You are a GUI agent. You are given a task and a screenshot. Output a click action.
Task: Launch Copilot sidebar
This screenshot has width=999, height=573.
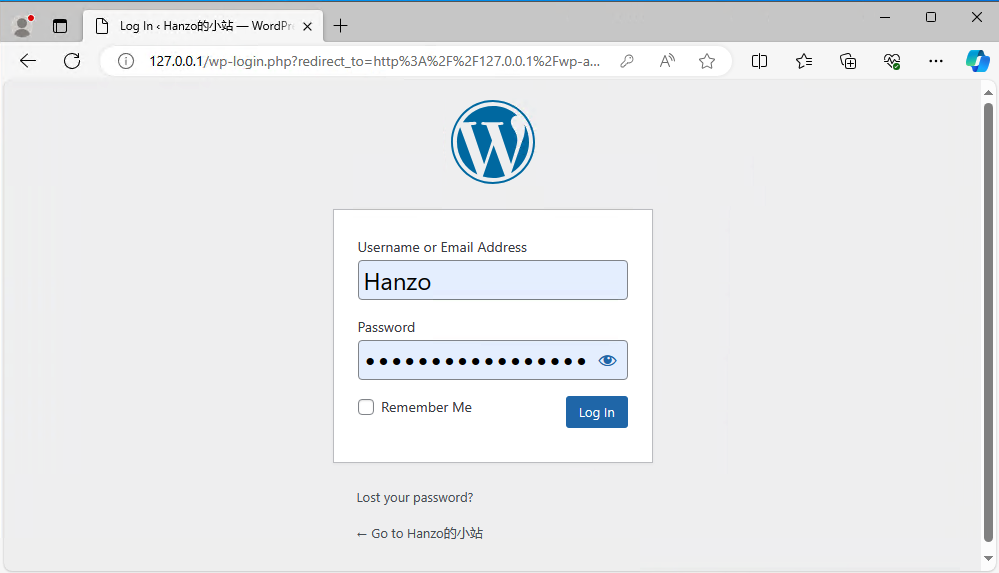[x=977, y=61]
